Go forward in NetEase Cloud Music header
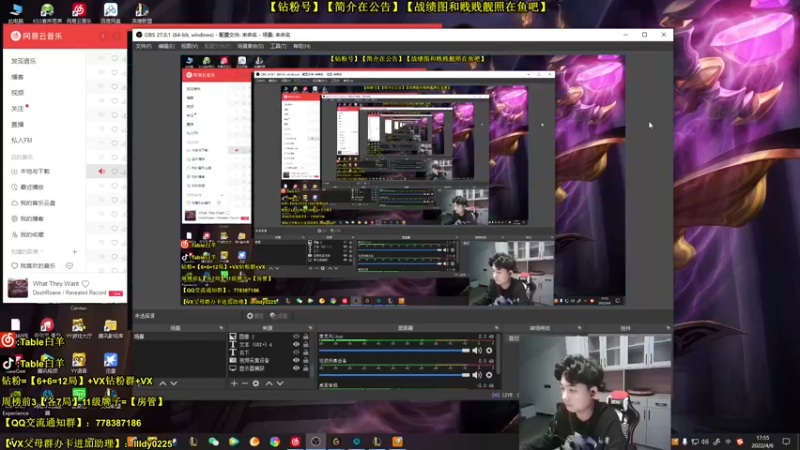Viewport: 800px width, 450px height. click(x=115, y=36)
